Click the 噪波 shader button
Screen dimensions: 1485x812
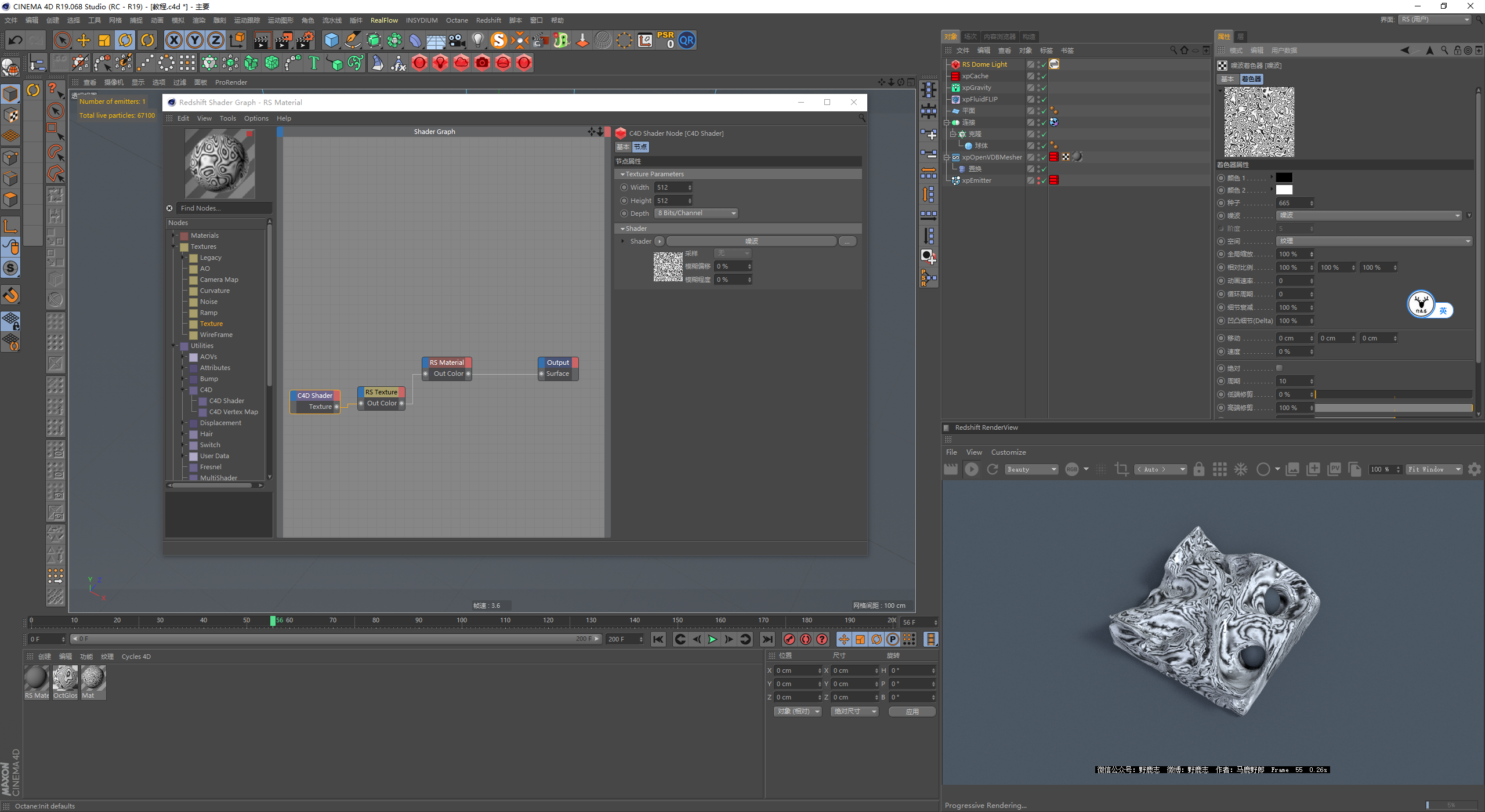(x=751, y=241)
